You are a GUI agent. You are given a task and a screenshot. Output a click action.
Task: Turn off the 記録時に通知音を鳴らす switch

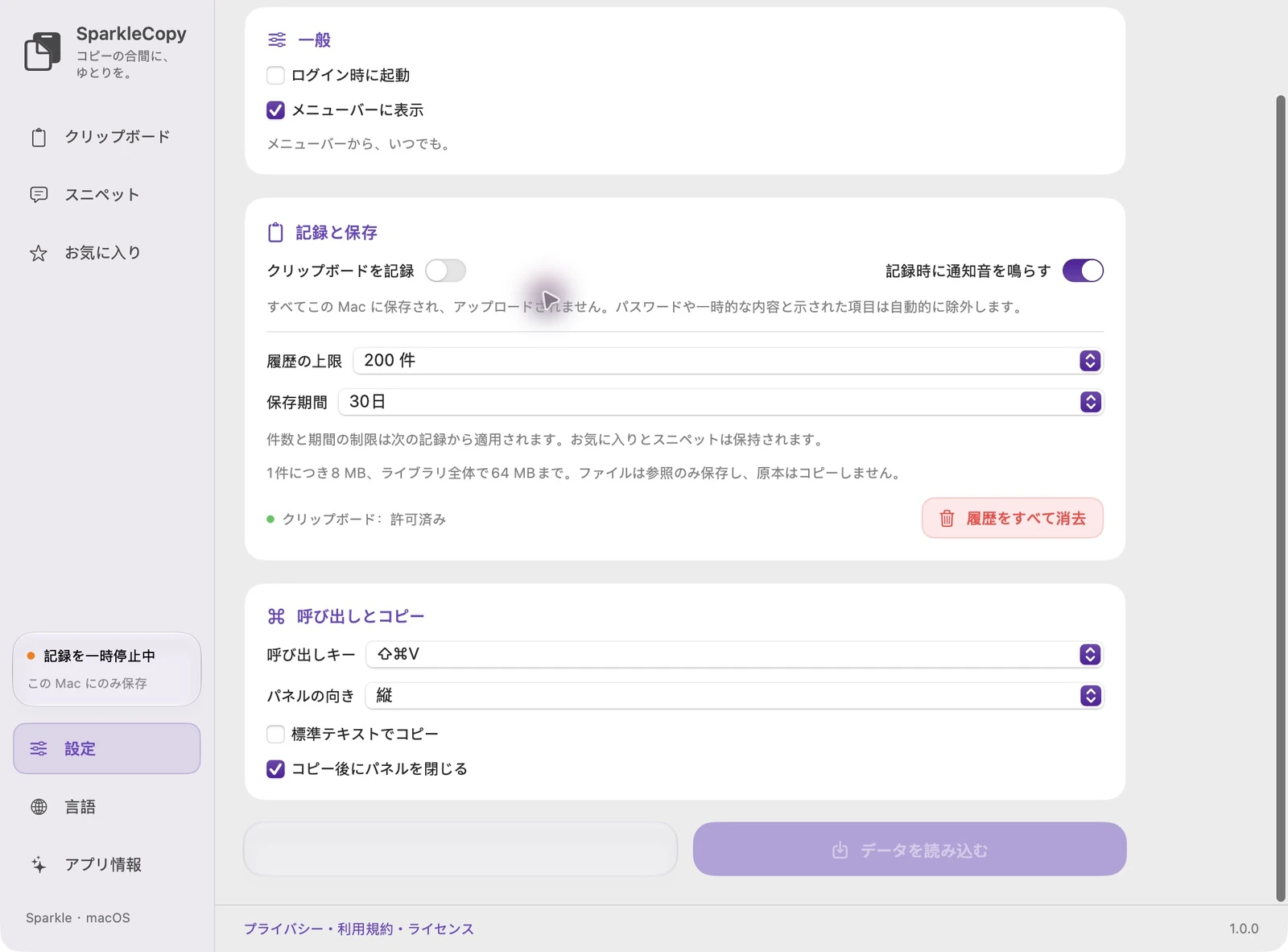1083,271
